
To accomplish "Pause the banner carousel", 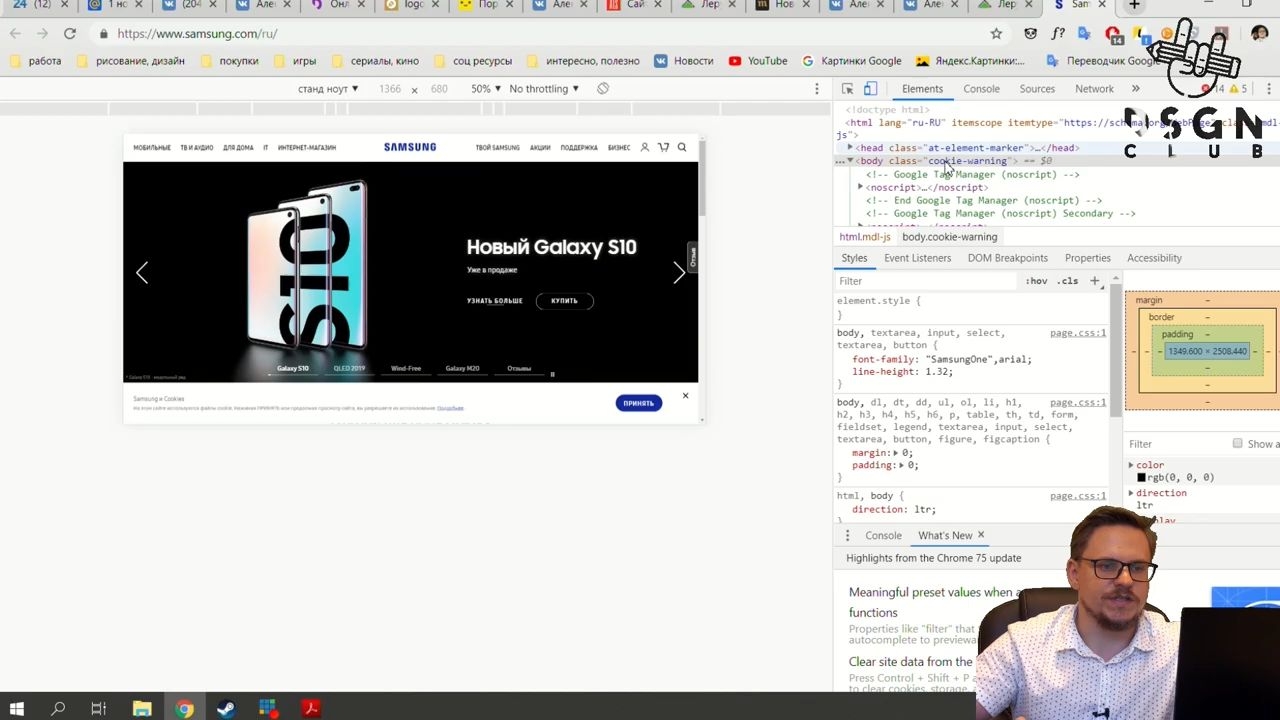I will 552,374.
